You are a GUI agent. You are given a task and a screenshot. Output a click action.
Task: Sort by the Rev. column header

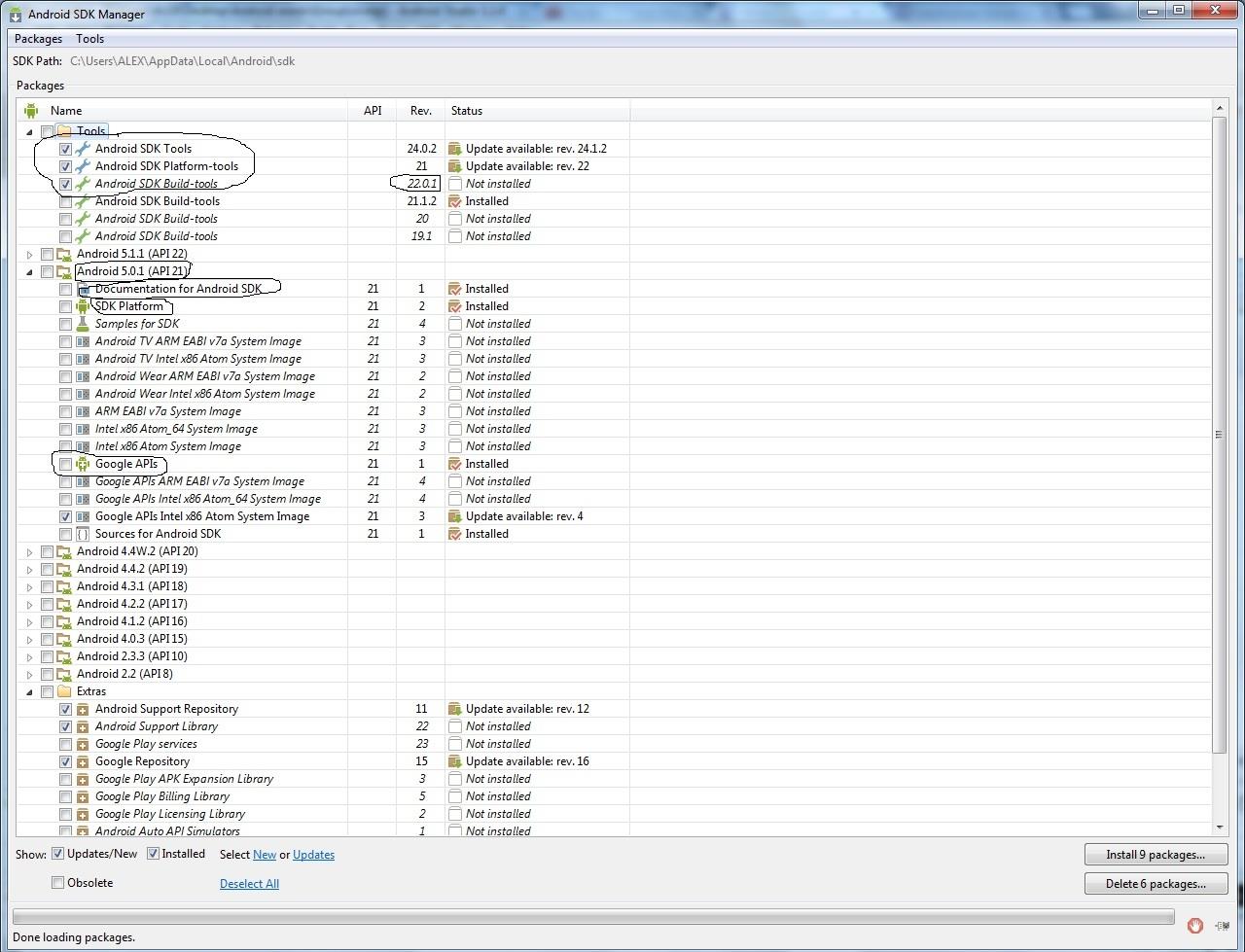pyautogui.click(x=420, y=110)
